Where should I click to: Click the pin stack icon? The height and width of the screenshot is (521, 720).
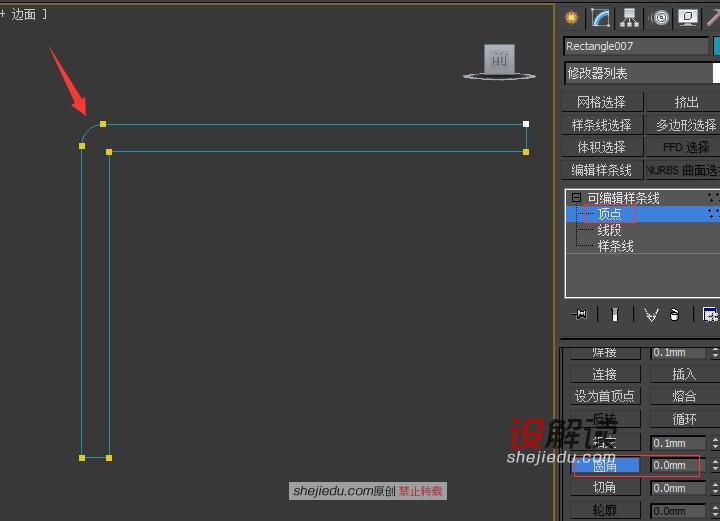click(579, 314)
